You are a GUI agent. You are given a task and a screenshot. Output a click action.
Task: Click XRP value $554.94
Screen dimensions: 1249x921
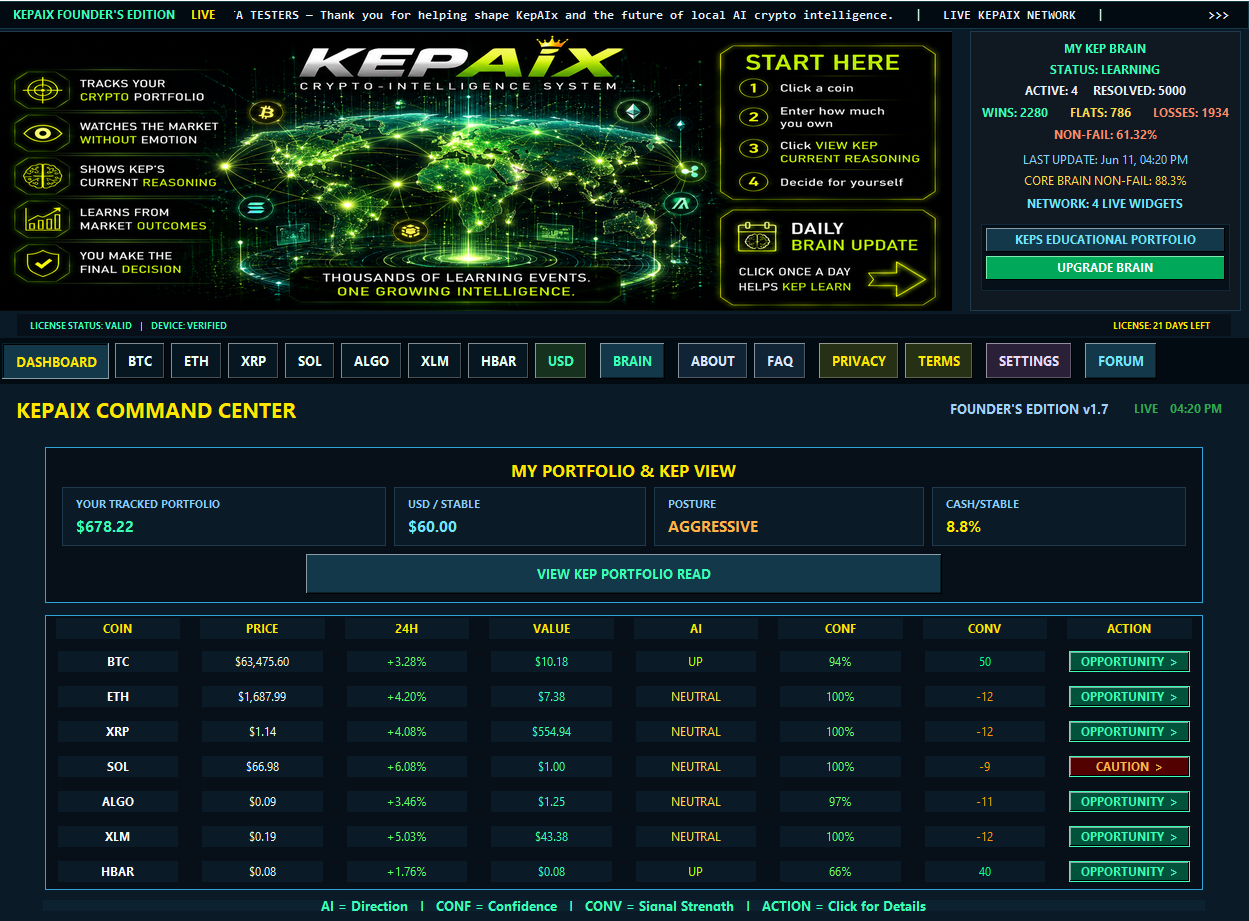coord(552,732)
